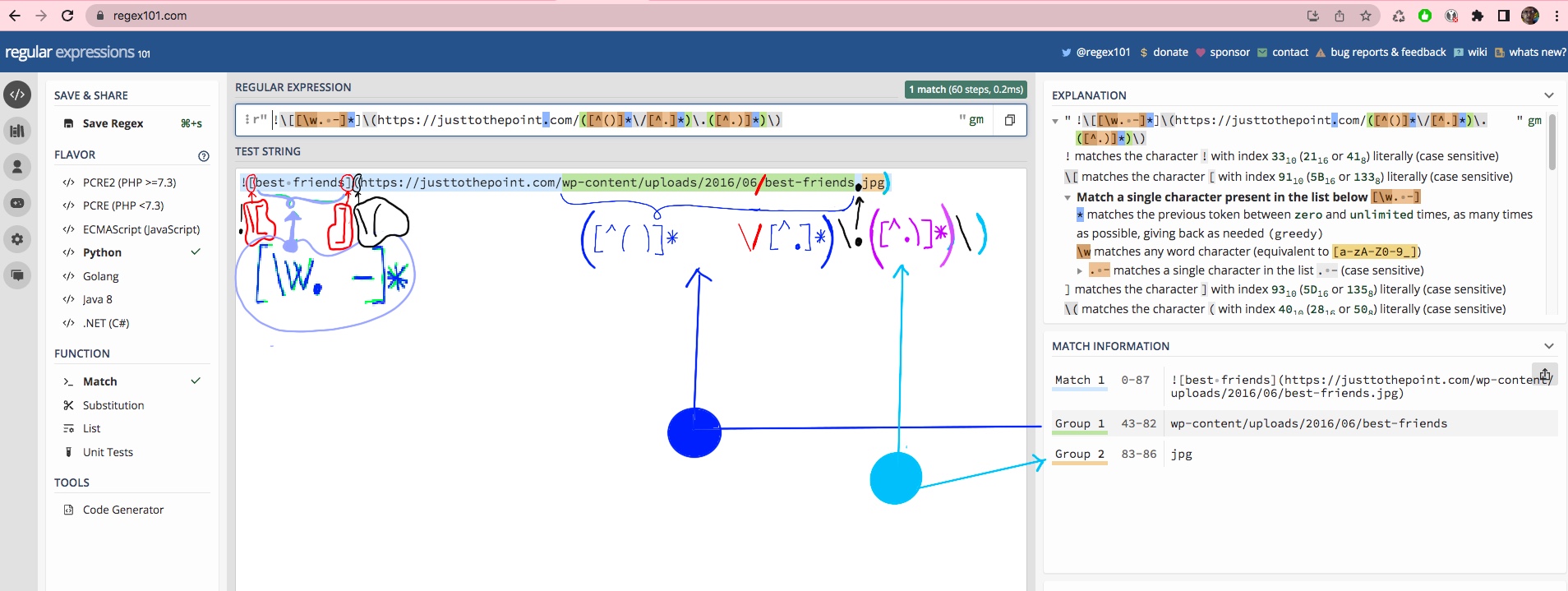Viewport: 1568px width, 591px height.
Task: Click the live help chat sidebar icon
Action: pos(17,275)
